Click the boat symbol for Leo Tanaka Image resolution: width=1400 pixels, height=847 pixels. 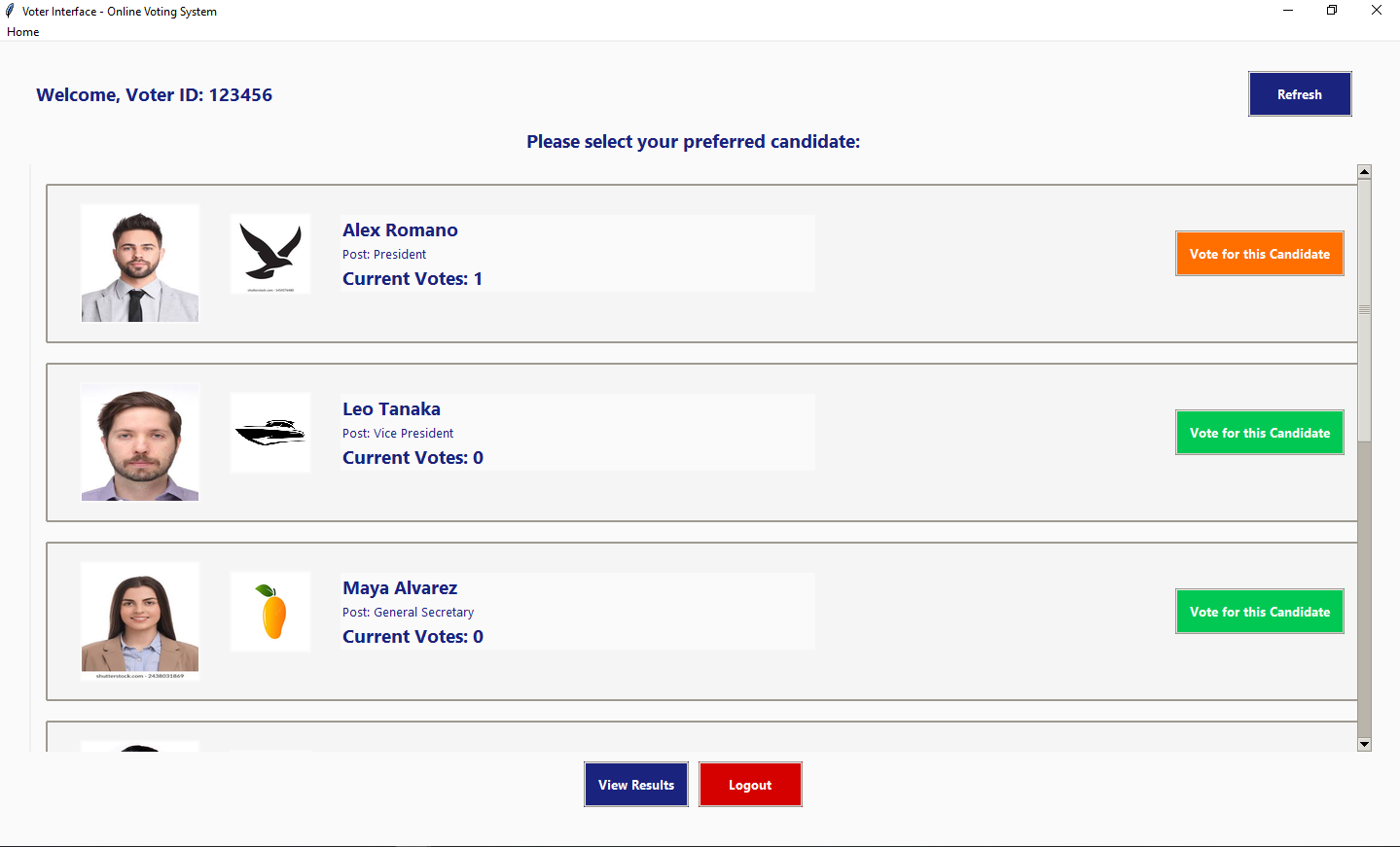click(x=269, y=432)
